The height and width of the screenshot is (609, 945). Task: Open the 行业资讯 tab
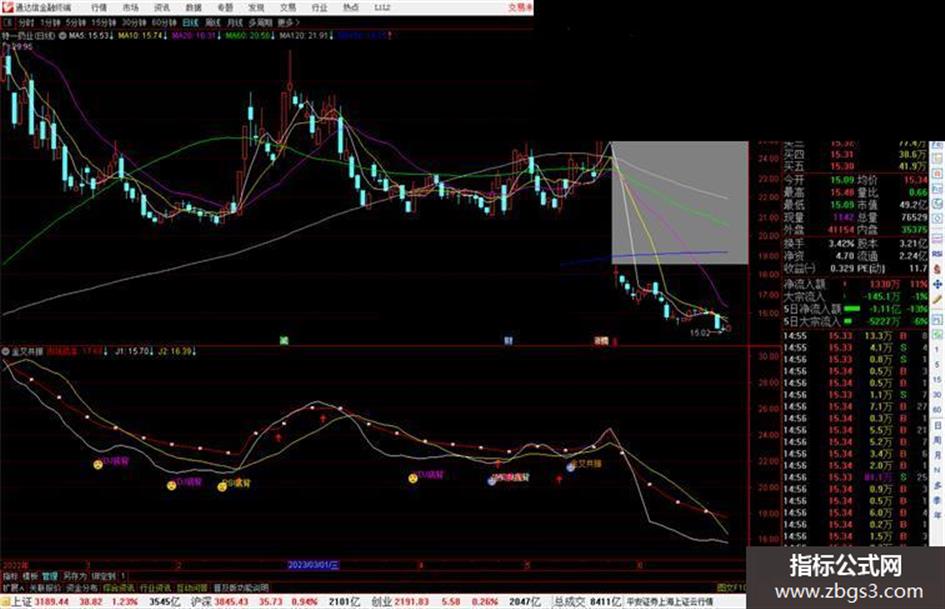155,588
